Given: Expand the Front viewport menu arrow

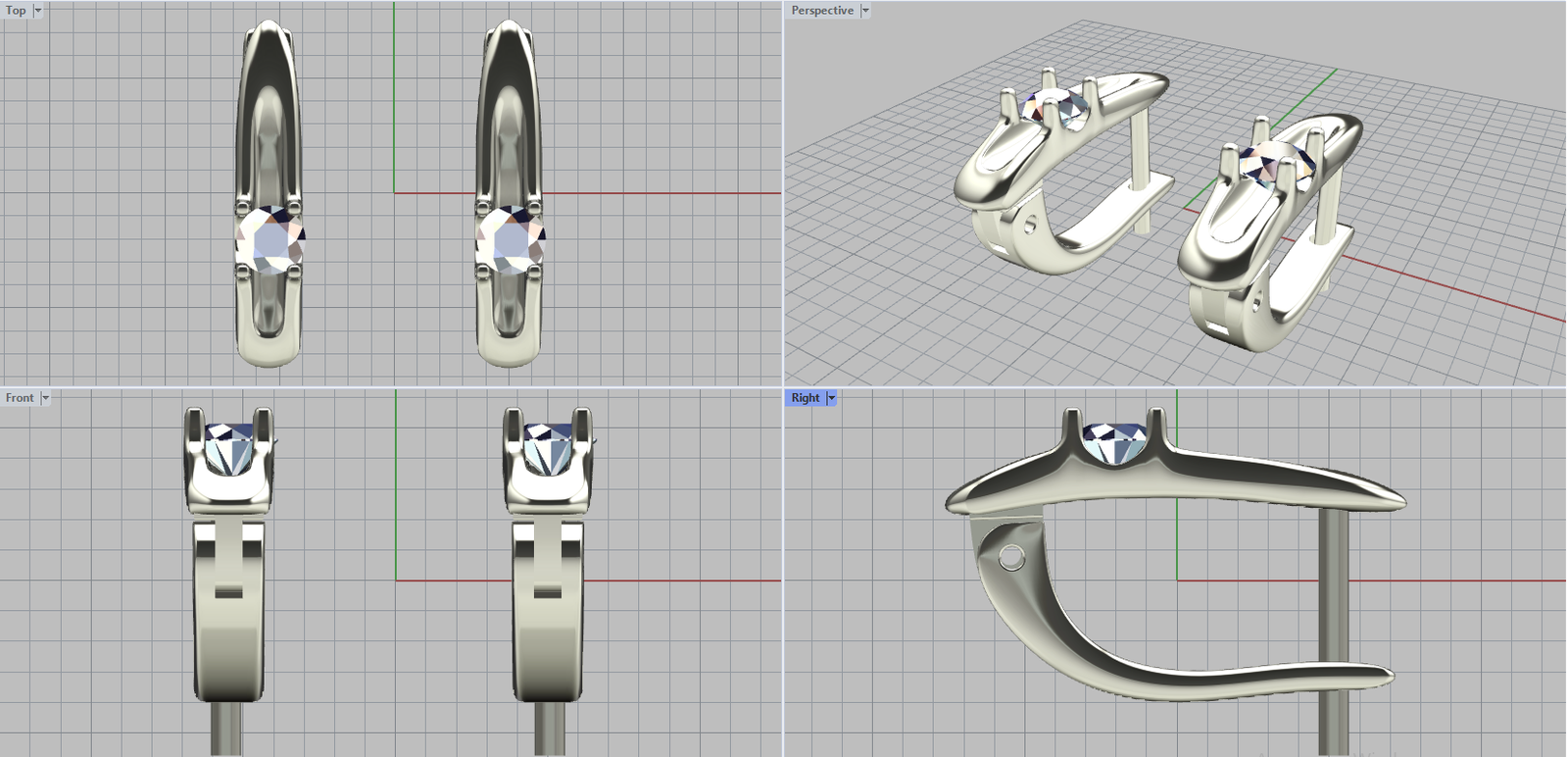Looking at the screenshot, I should (x=45, y=398).
